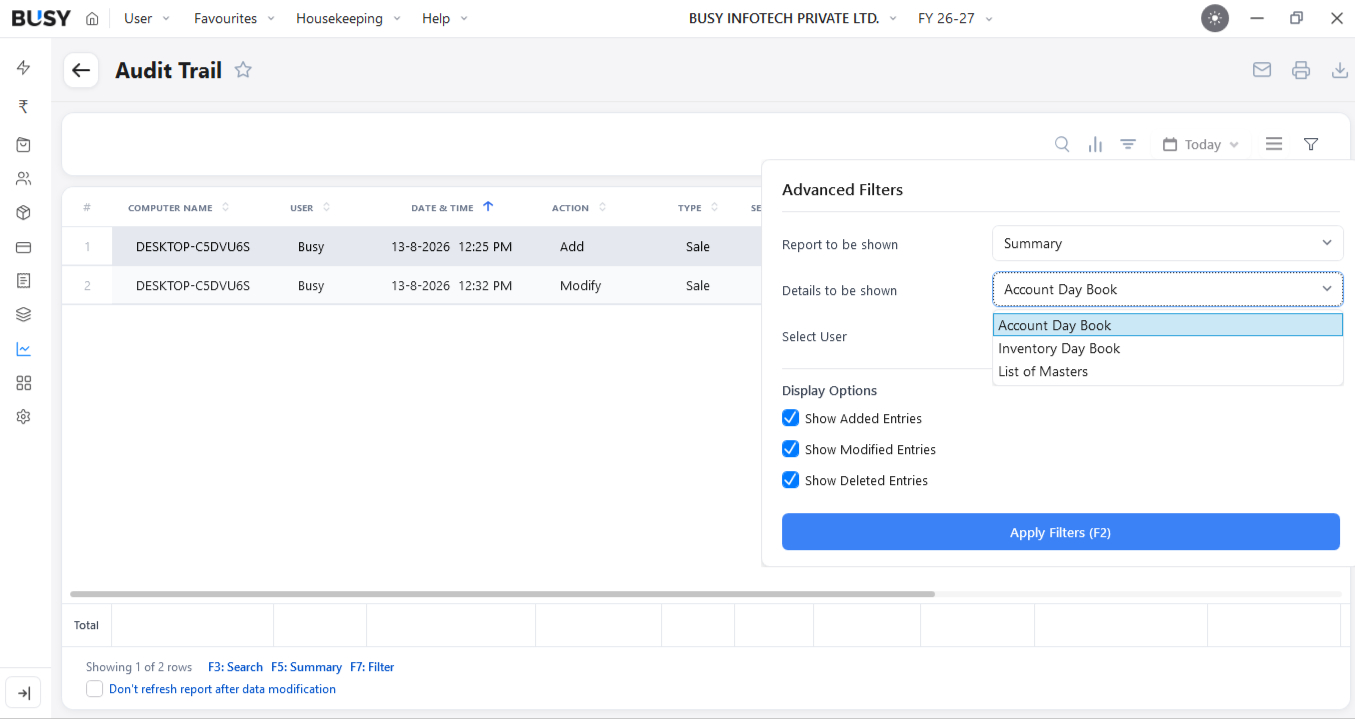Sort by the Computer Name column
This screenshot has width=1355, height=719.
(179, 208)
